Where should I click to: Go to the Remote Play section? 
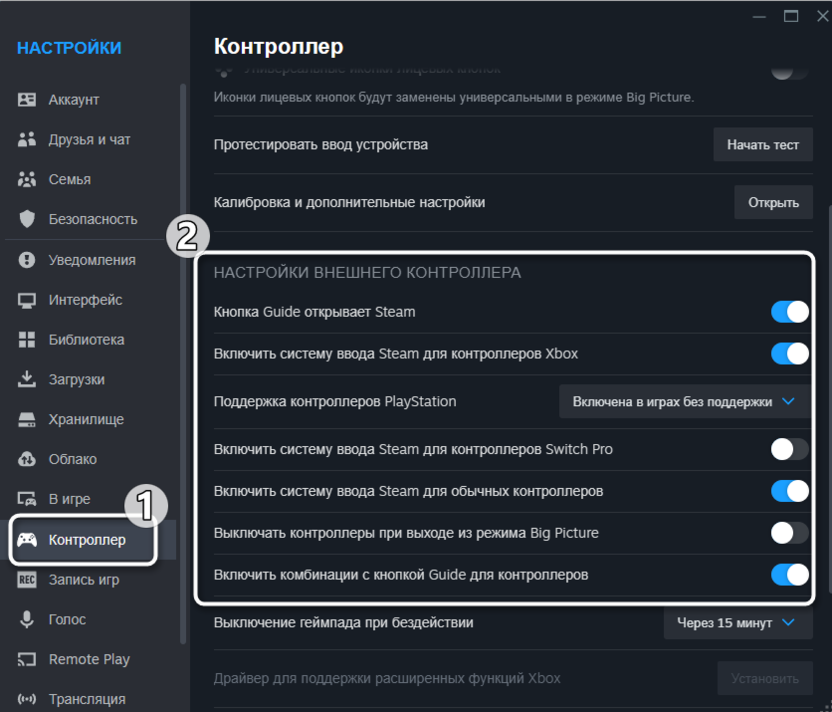click(89, 660)
